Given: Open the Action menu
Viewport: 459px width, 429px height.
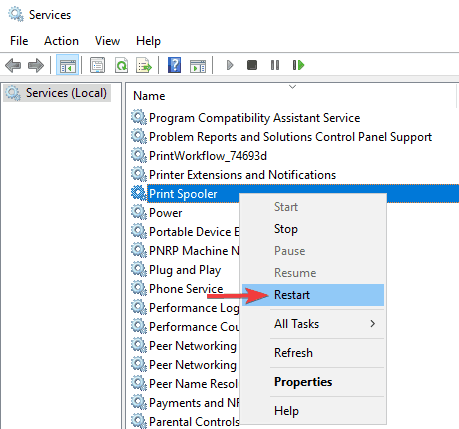Looking at the screenshot, I should tap(61, 41).
